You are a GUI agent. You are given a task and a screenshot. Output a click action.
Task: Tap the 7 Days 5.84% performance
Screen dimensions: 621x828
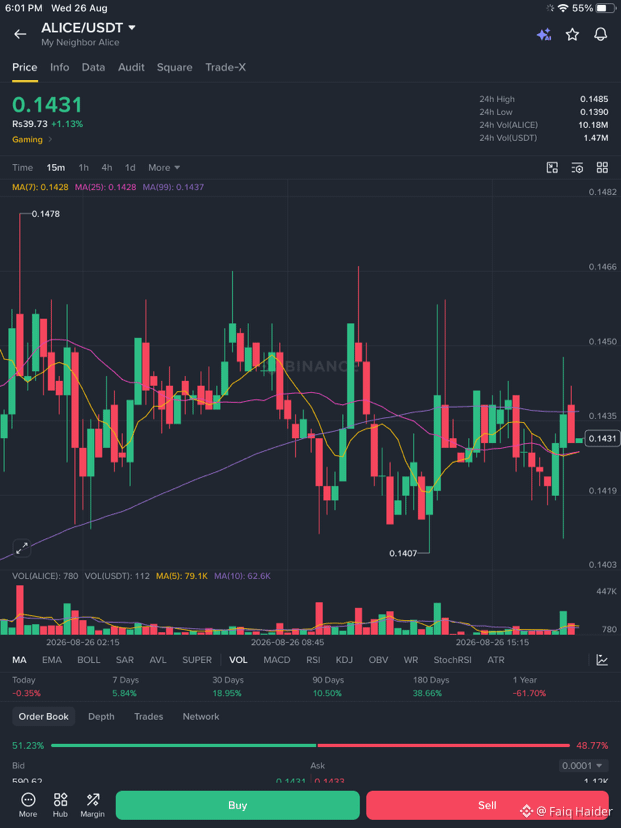pos(125,686)
